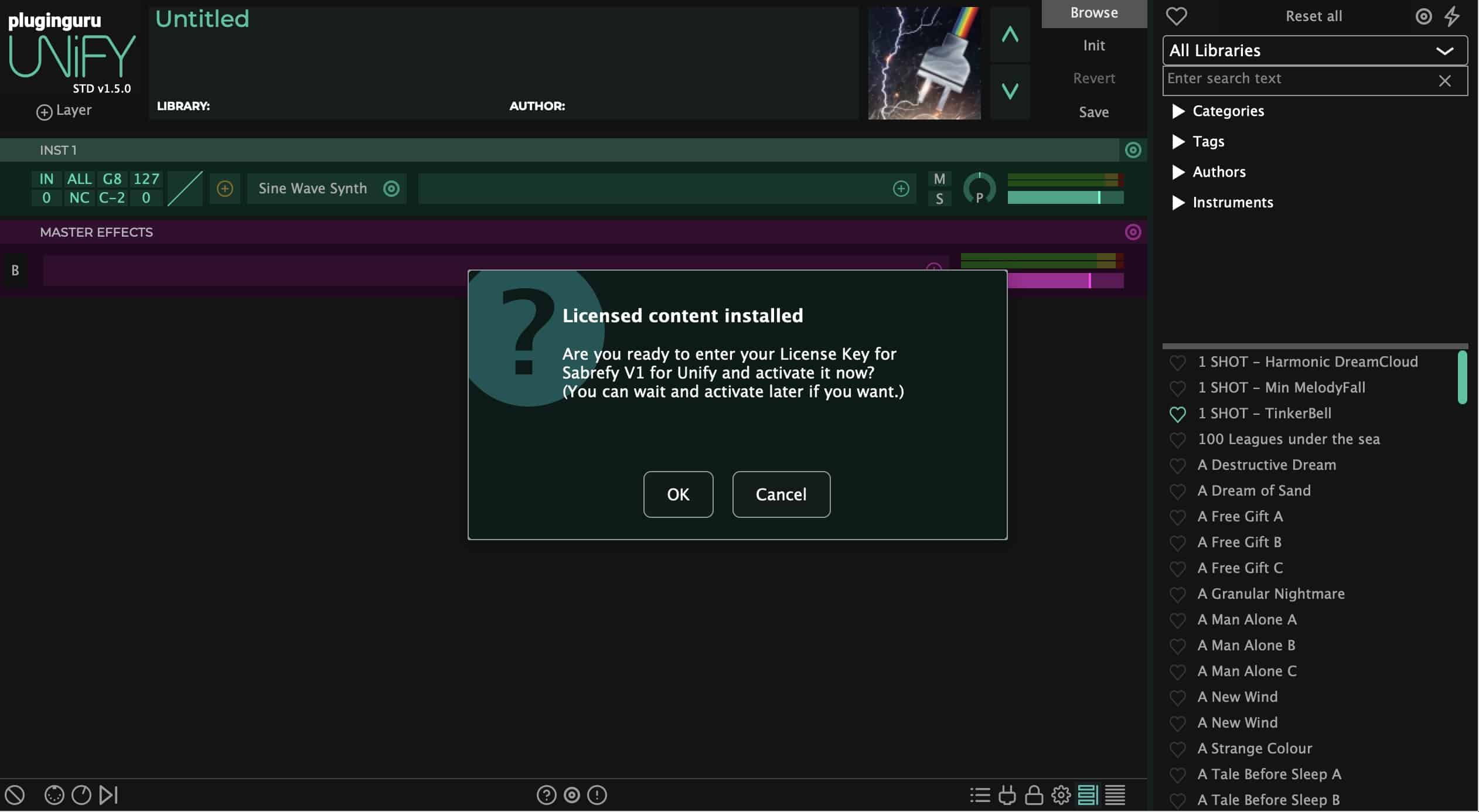Mute the INST 1 layer
Image resolution: width=1479 pixels, height=812 pixels.
pos(939,179)
